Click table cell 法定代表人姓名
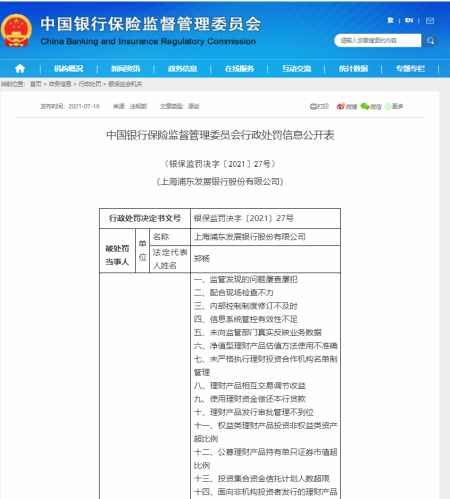The height and width of the screenshot is (499, 450). point(170,259)
